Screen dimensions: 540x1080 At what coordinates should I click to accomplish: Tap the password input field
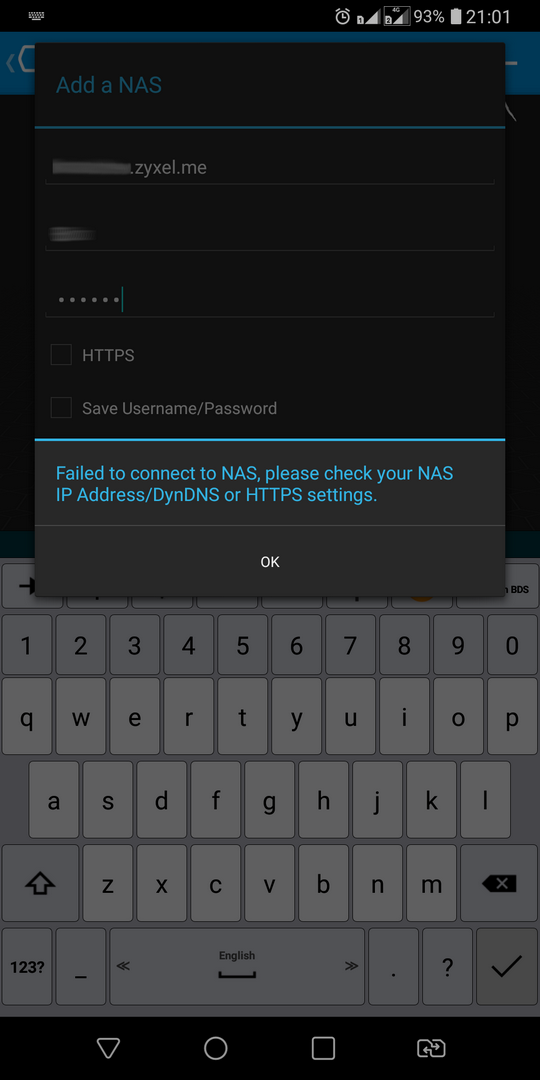(x=270, y=300)
